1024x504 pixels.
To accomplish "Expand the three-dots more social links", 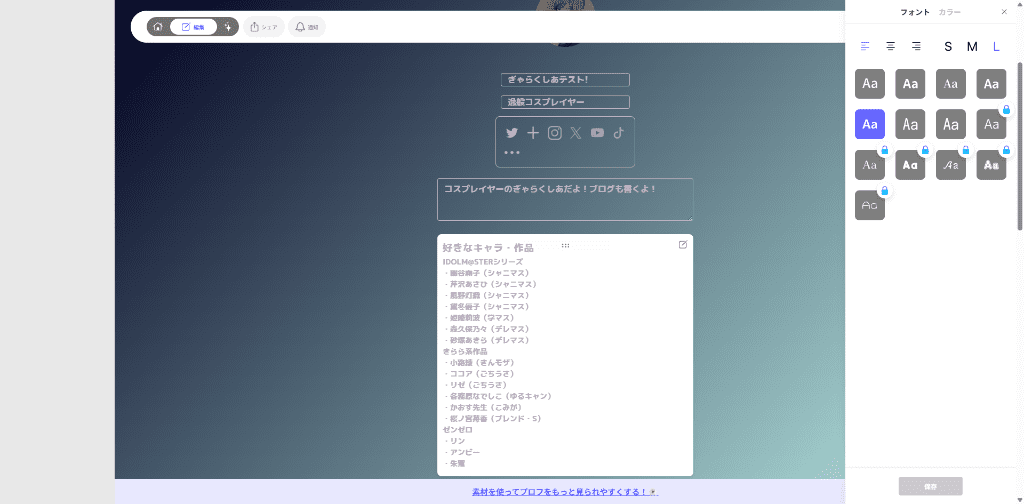I will click(512, 153).
